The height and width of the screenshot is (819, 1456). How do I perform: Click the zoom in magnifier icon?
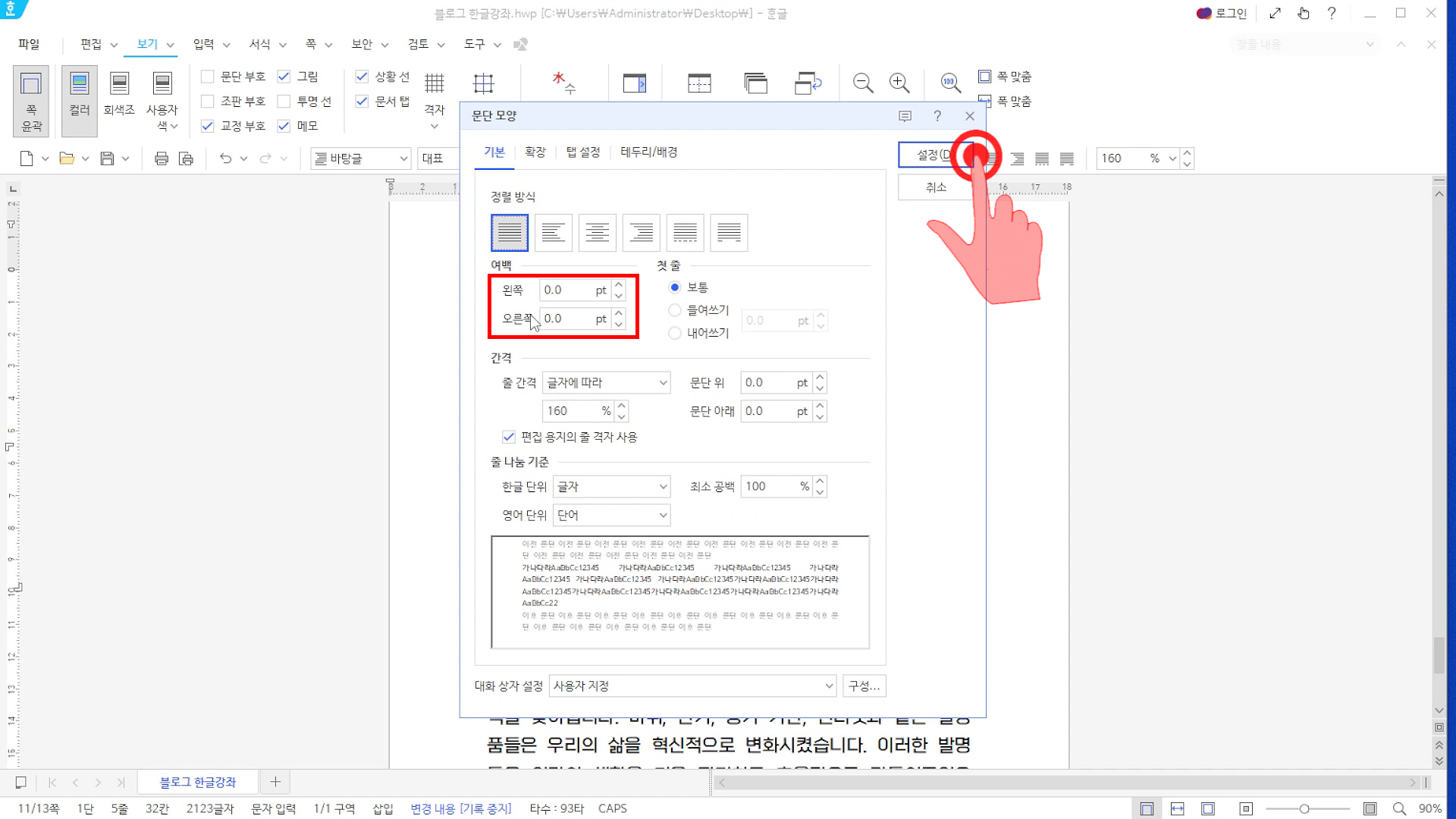[899, 83]
